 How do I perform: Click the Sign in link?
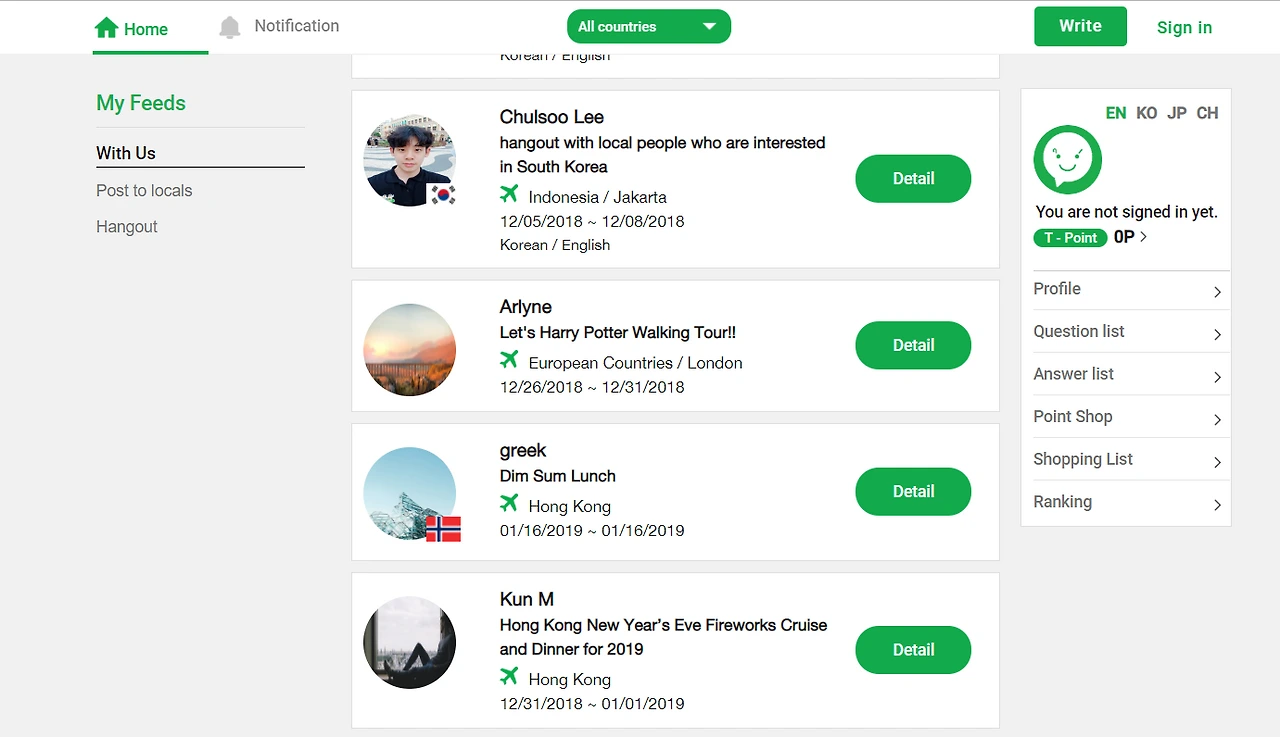click(x=1184, y=28)
